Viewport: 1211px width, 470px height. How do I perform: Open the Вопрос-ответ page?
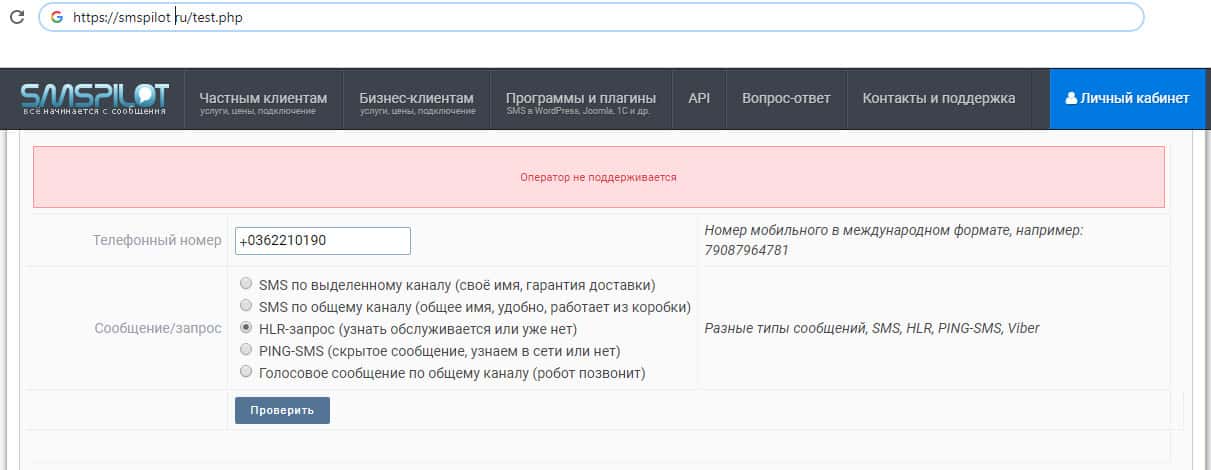click(x=786, y=98)
